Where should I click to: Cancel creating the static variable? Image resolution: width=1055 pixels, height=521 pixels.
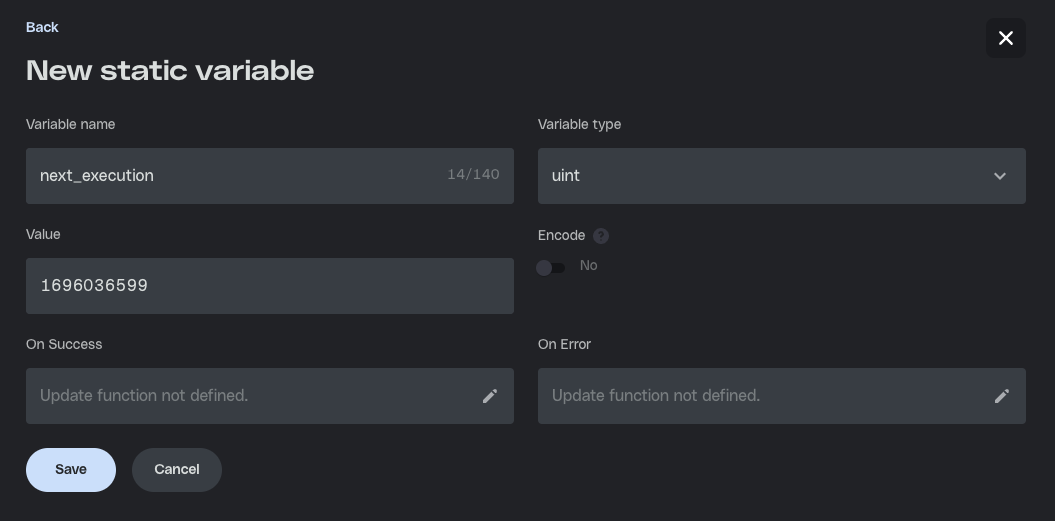pyautogui.click(x=177, y=469)
